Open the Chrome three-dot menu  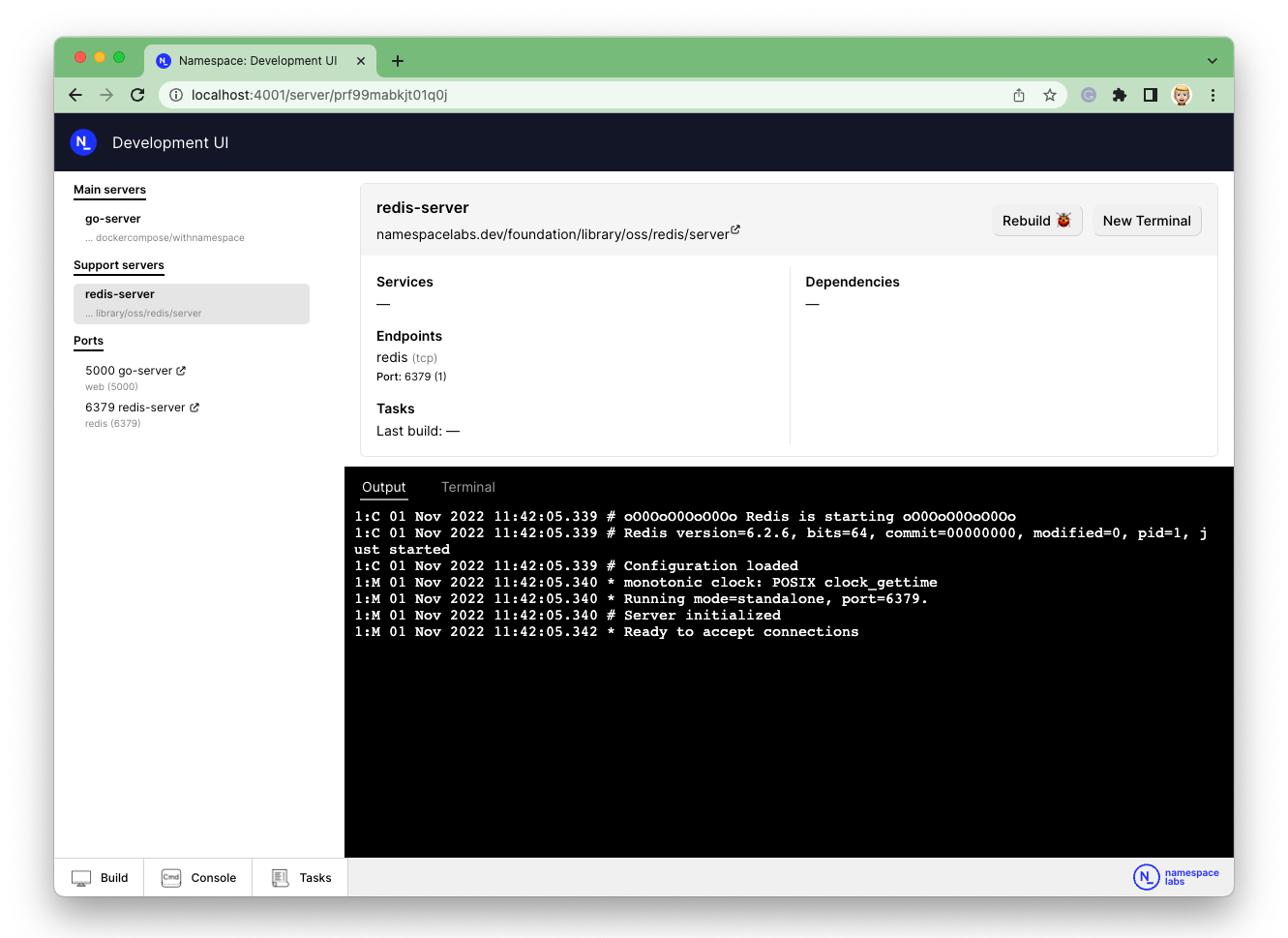point(1213,95)
